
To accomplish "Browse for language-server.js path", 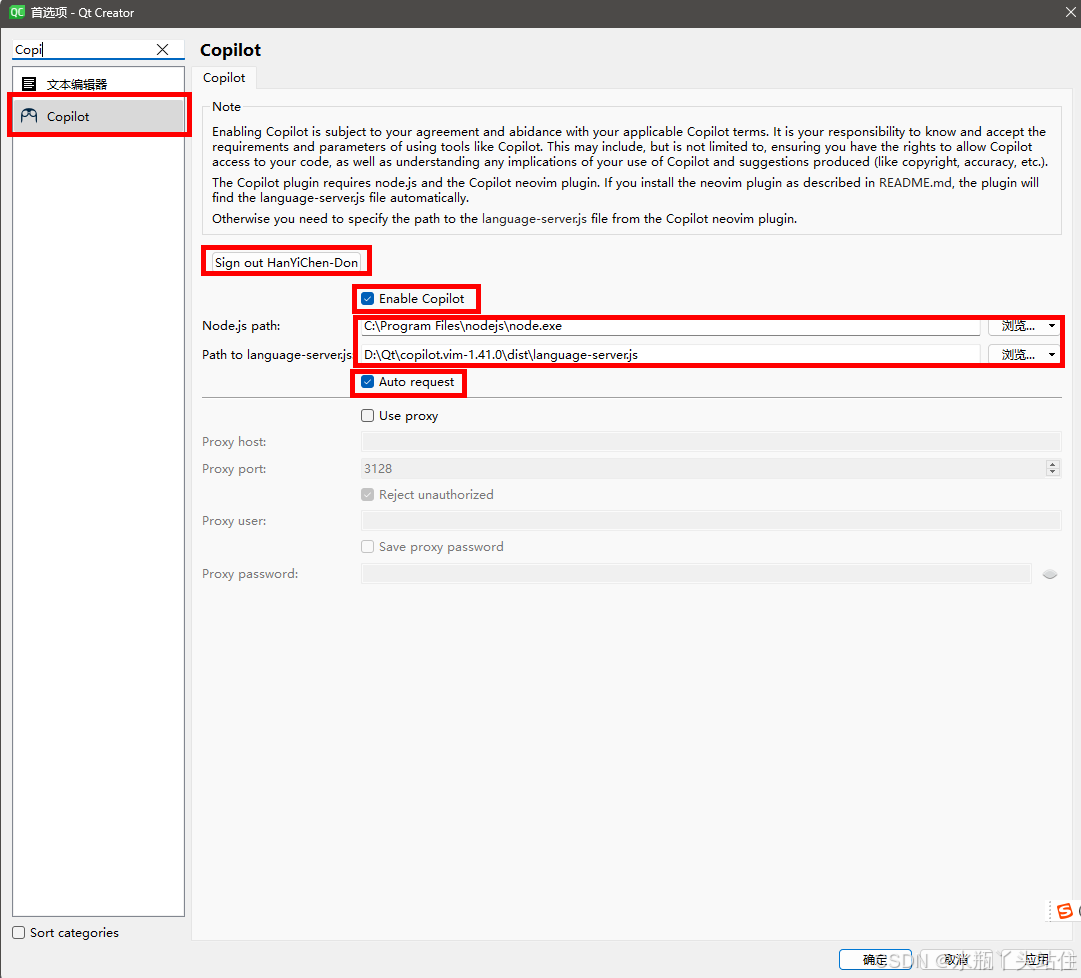I will 1018,355.
